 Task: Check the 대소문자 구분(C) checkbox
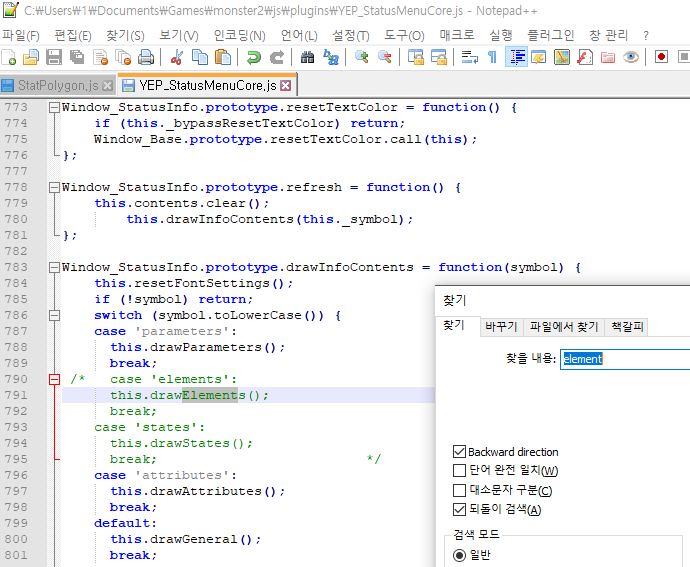(x=459, y=490)
